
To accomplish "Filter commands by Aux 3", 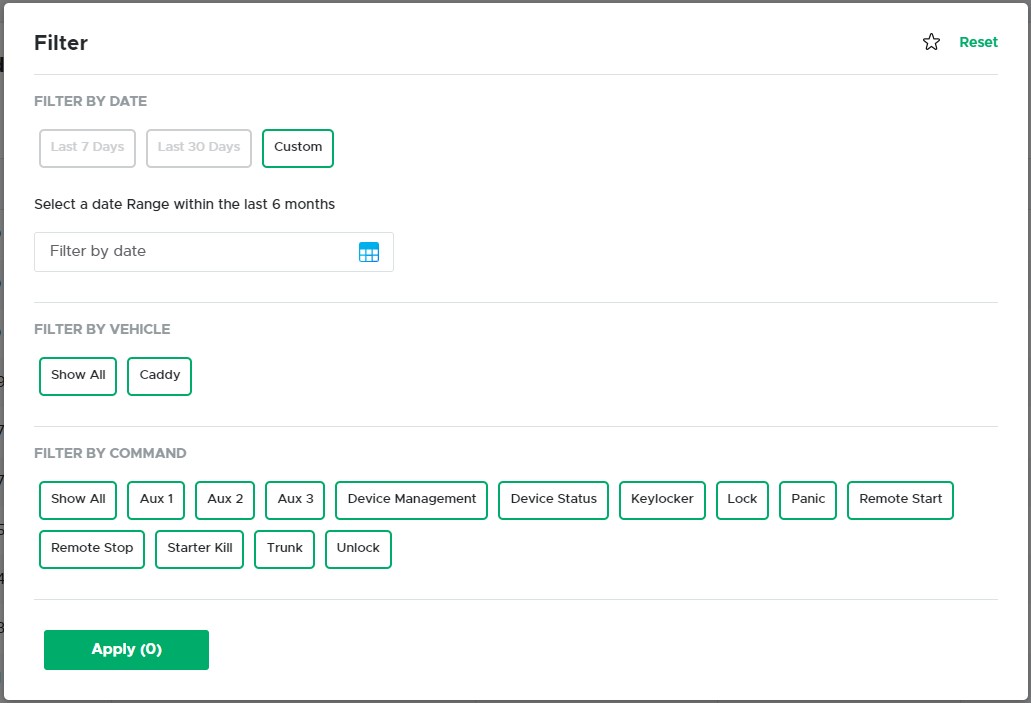I will (294, 500).
